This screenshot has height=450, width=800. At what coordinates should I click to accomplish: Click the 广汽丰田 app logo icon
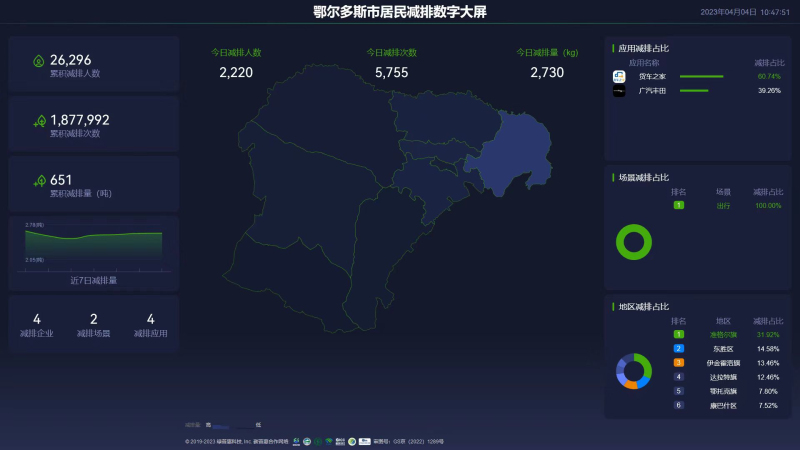coord(619,90)
